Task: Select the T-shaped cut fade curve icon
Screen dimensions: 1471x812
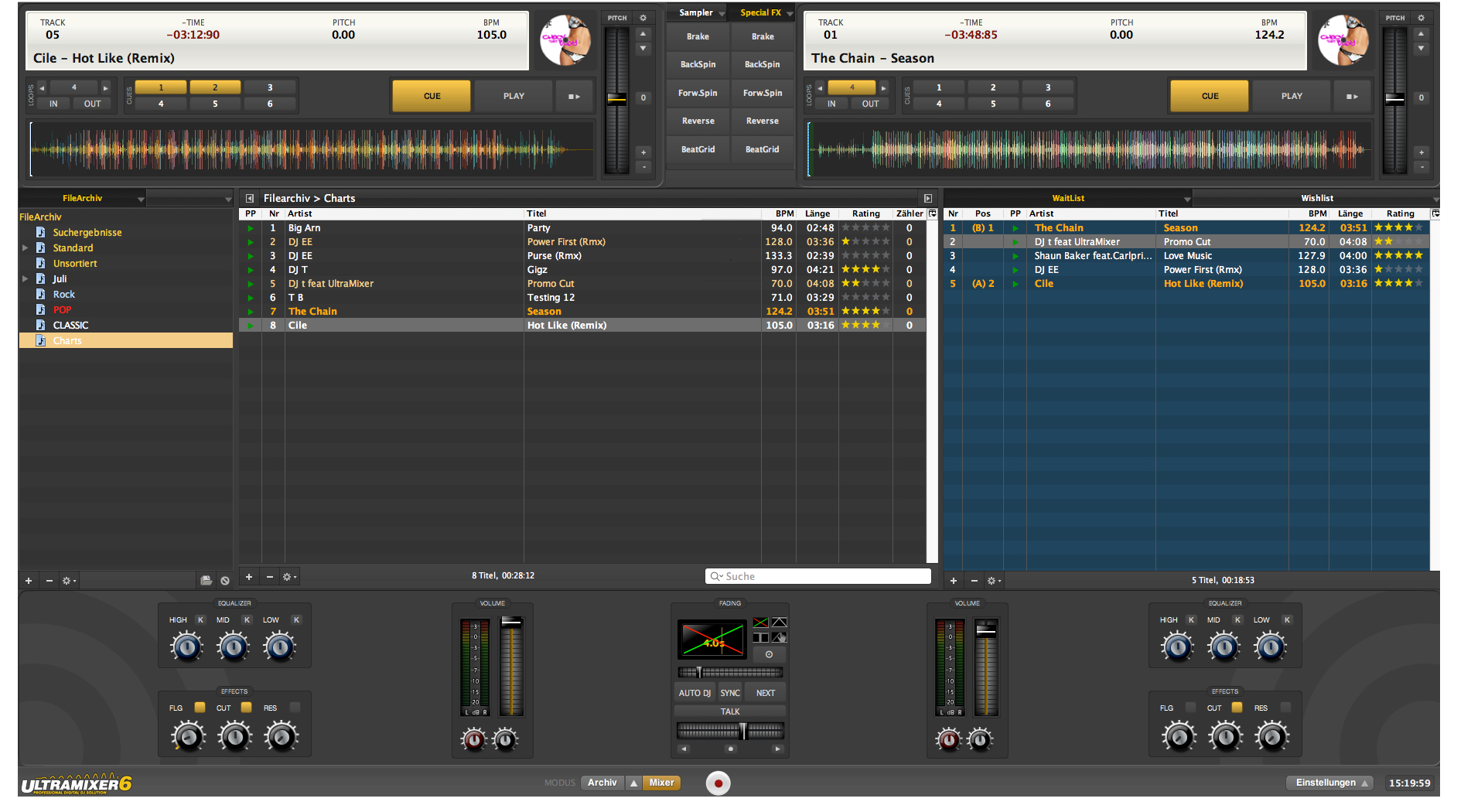Action: (x=760, y=638)
